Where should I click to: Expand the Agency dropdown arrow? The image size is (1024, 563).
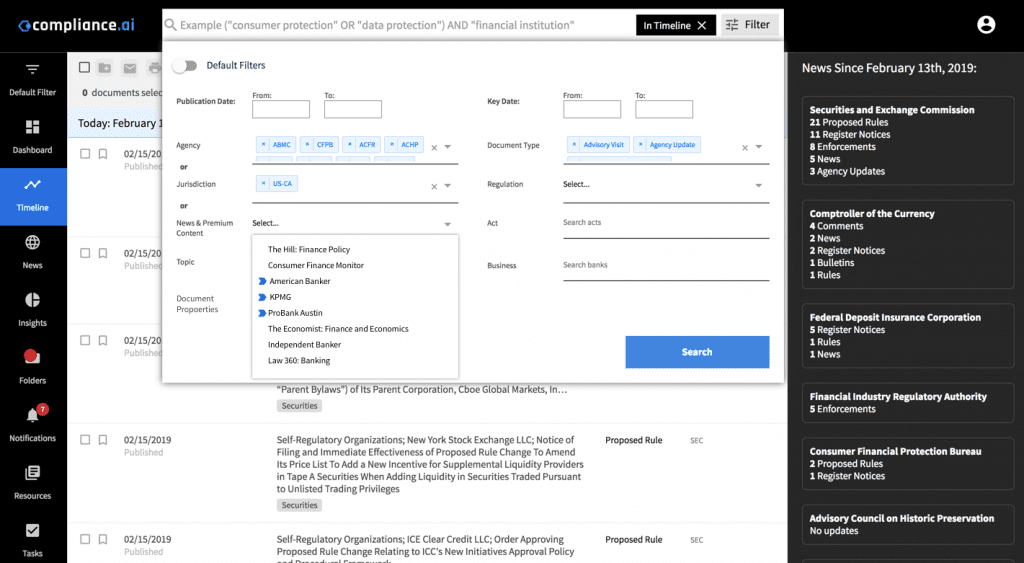click(x=448, y=147)
